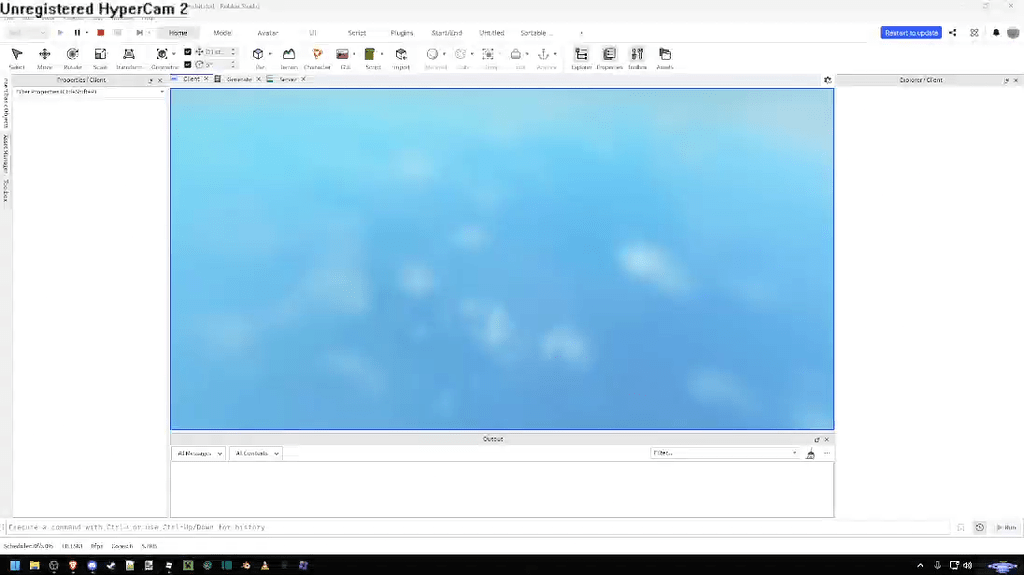The width and height of the screenshot is (1024, 575).
Task: Stop the playtest with the red square
Action: coord(101,33)
